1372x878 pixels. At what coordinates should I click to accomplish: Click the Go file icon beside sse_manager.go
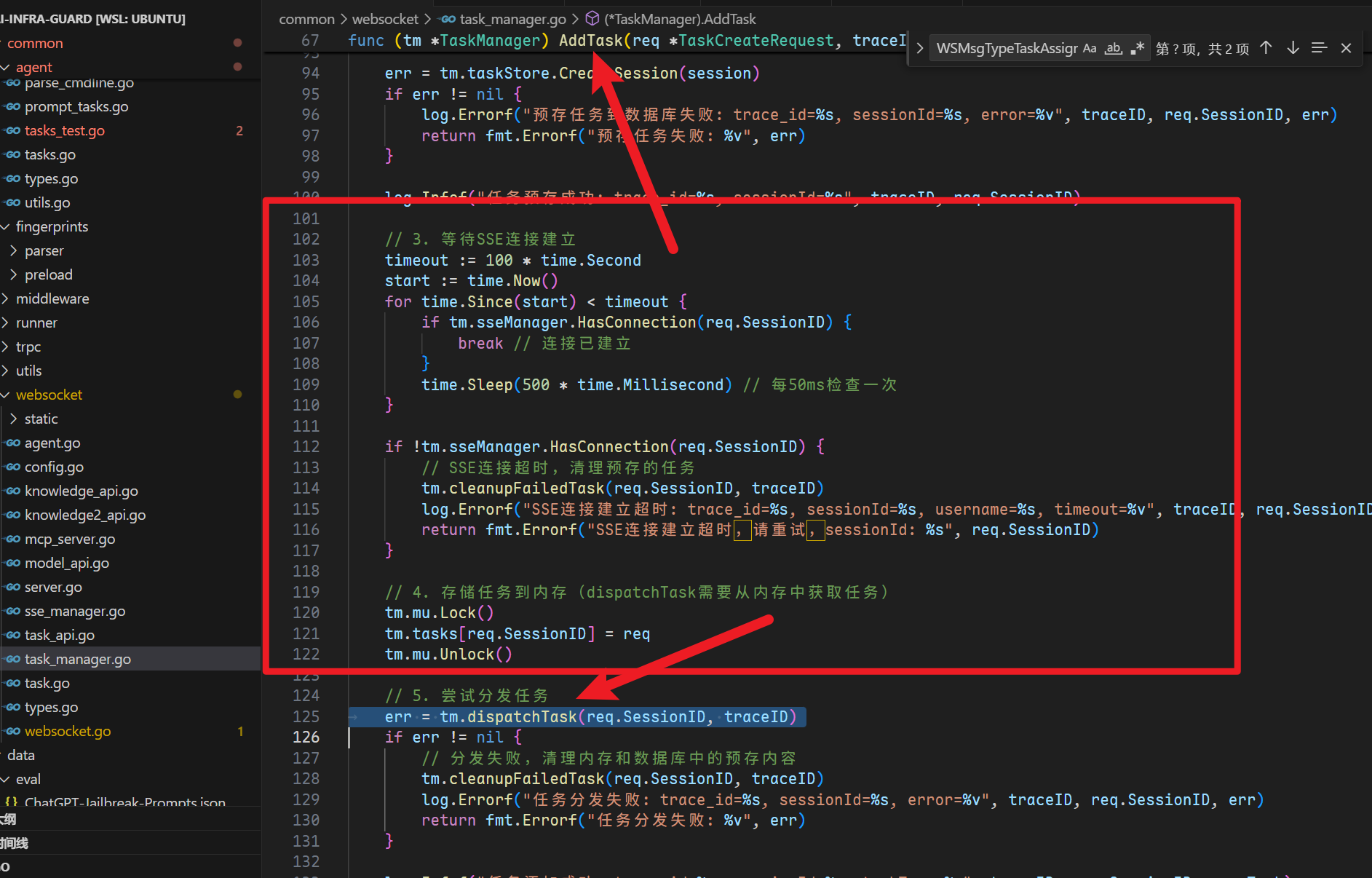pos(13,611)
